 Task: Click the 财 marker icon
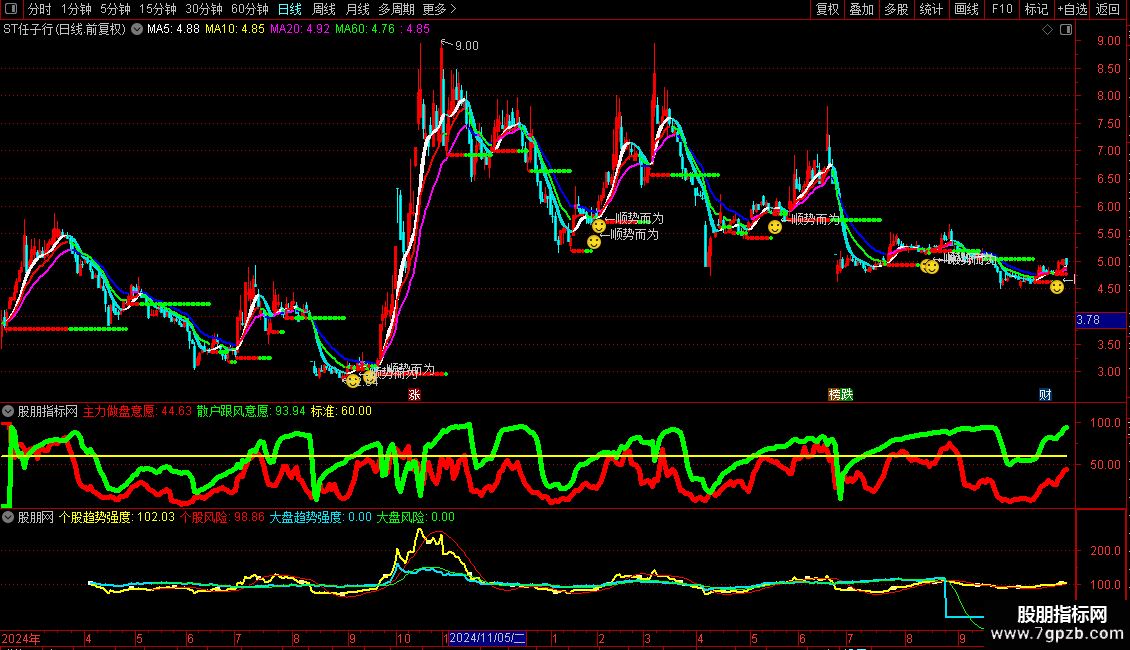[x=1045, y=395]
